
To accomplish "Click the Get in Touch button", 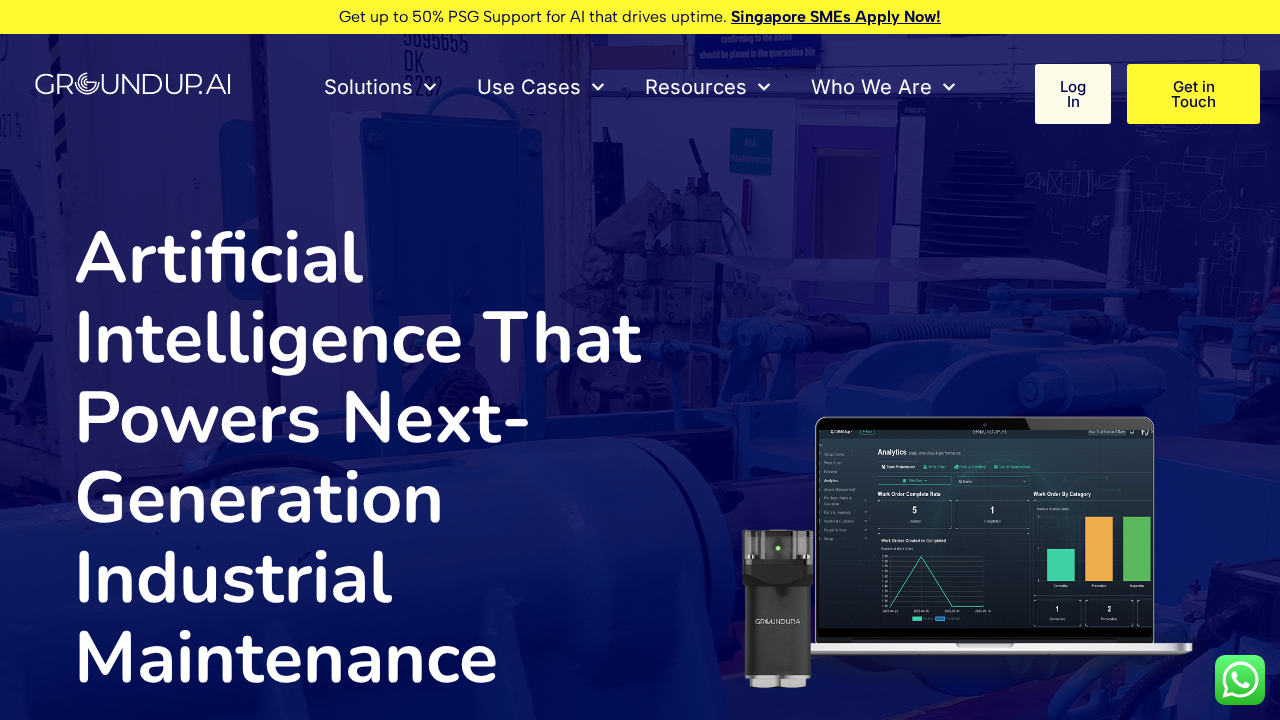I will click(x=1193, y=93).
